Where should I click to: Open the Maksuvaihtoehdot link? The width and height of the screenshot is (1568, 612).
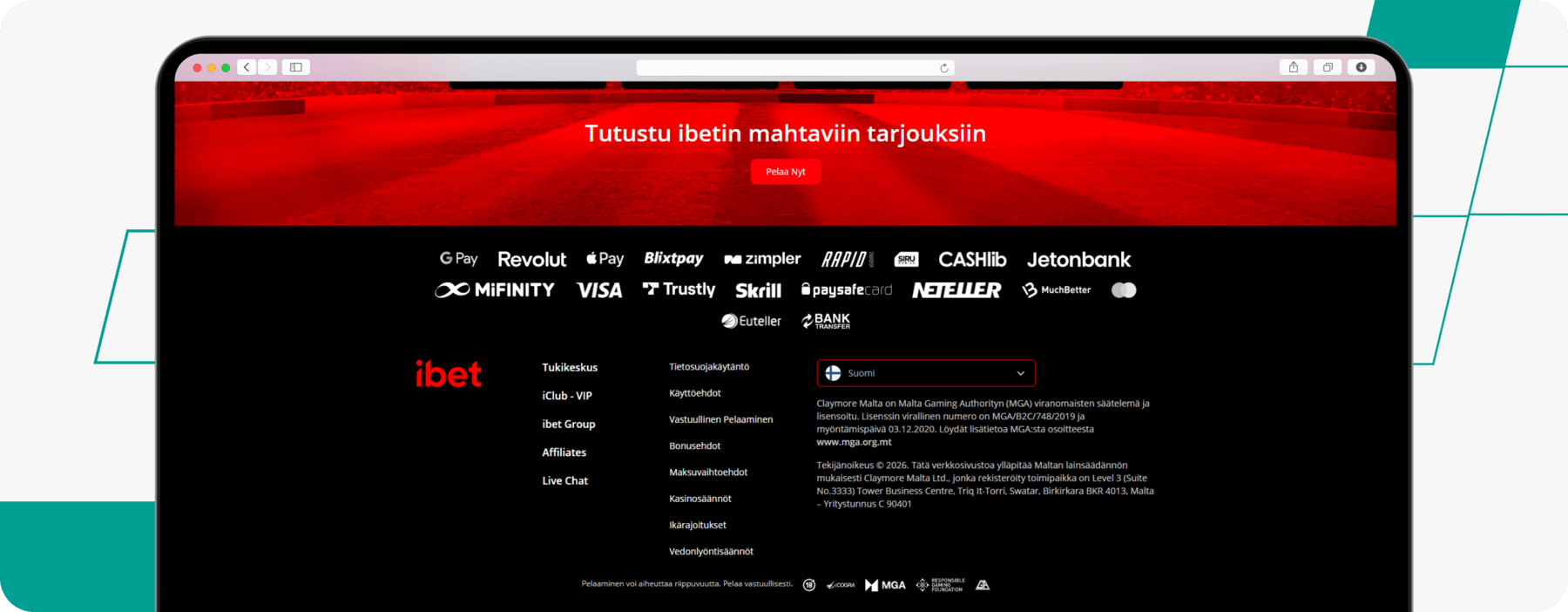tap(708, 473)
